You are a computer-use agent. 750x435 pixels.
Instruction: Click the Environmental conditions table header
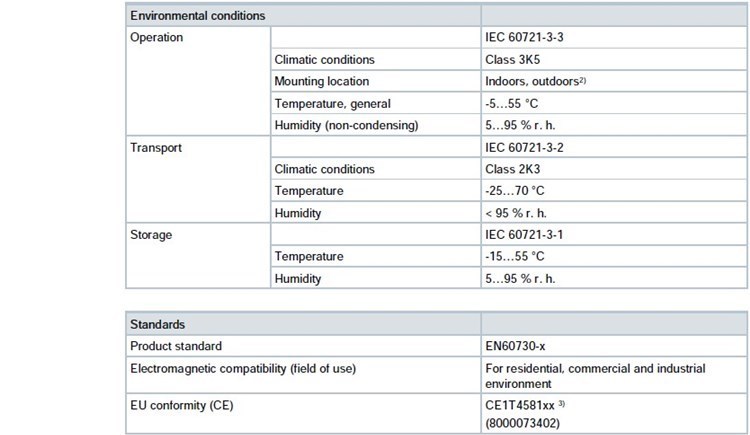point(198,16)
